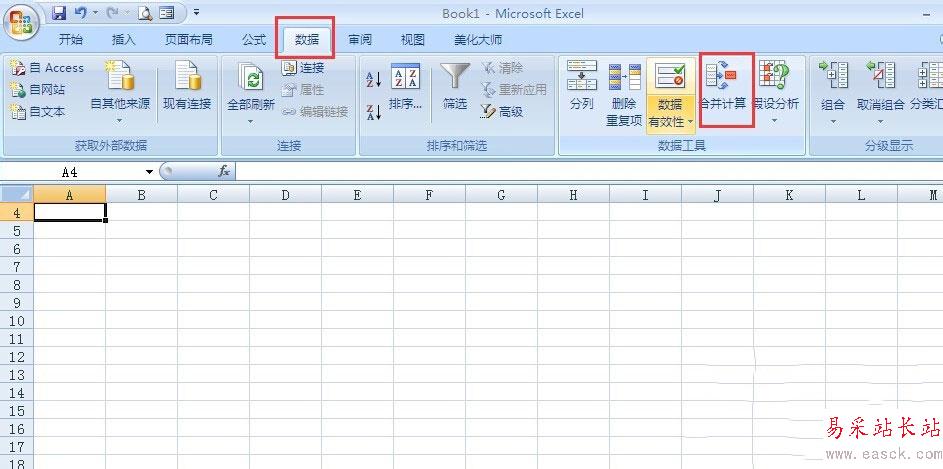The height and width of the screenshot is (469, 943).
Task: Select the 数据 ribbon tab
Action: tap(307, 40)
